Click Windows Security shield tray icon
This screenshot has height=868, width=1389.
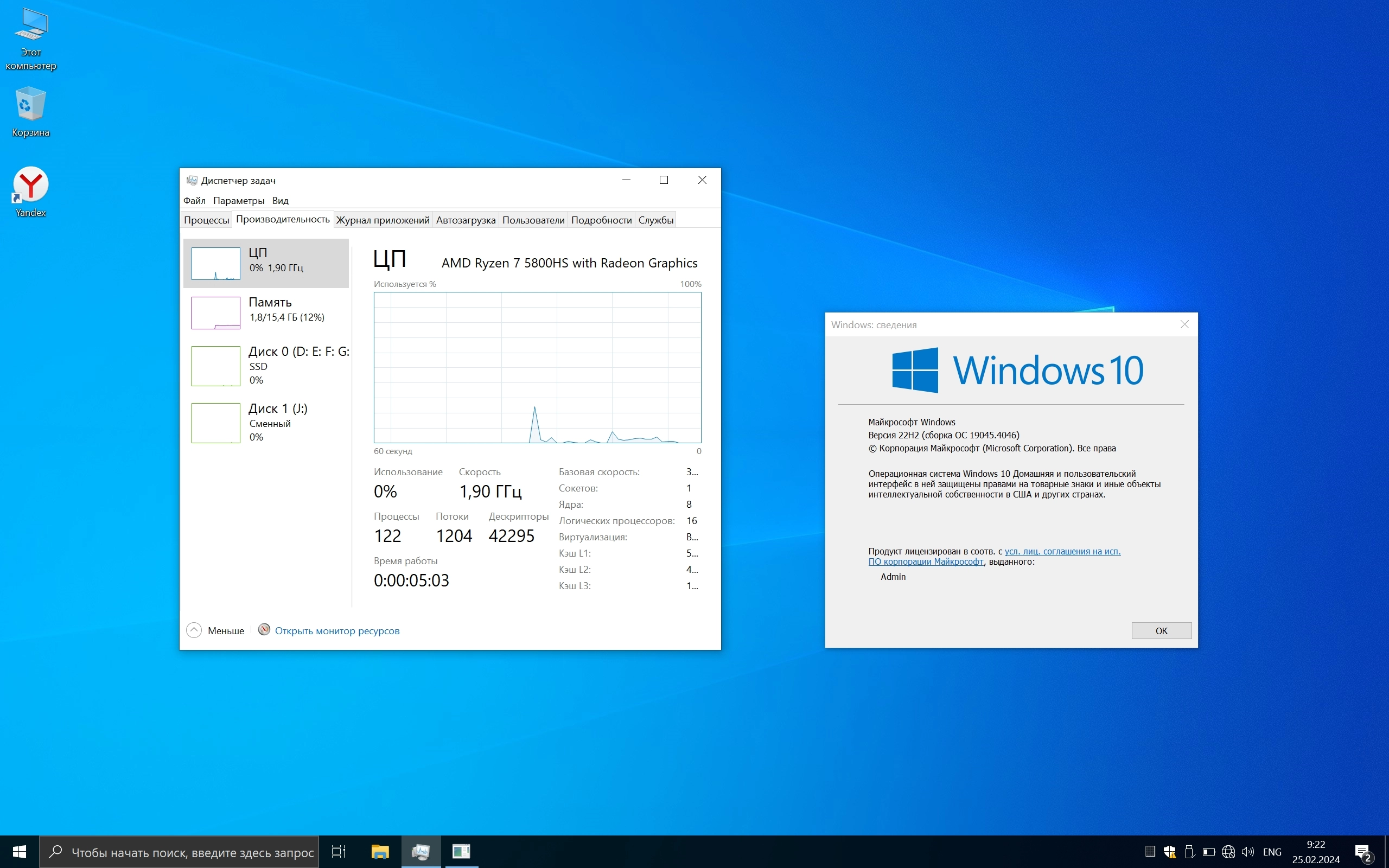(1169, 851)
